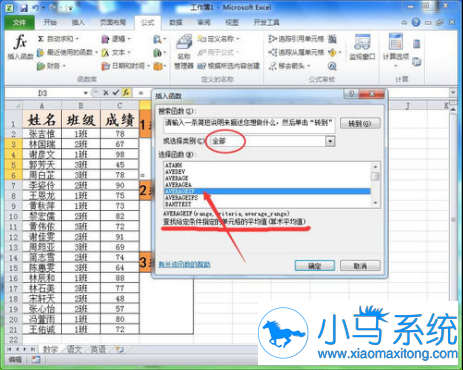
Task: Select AVERAGEIFS in the function list
Action: (267, 198)
